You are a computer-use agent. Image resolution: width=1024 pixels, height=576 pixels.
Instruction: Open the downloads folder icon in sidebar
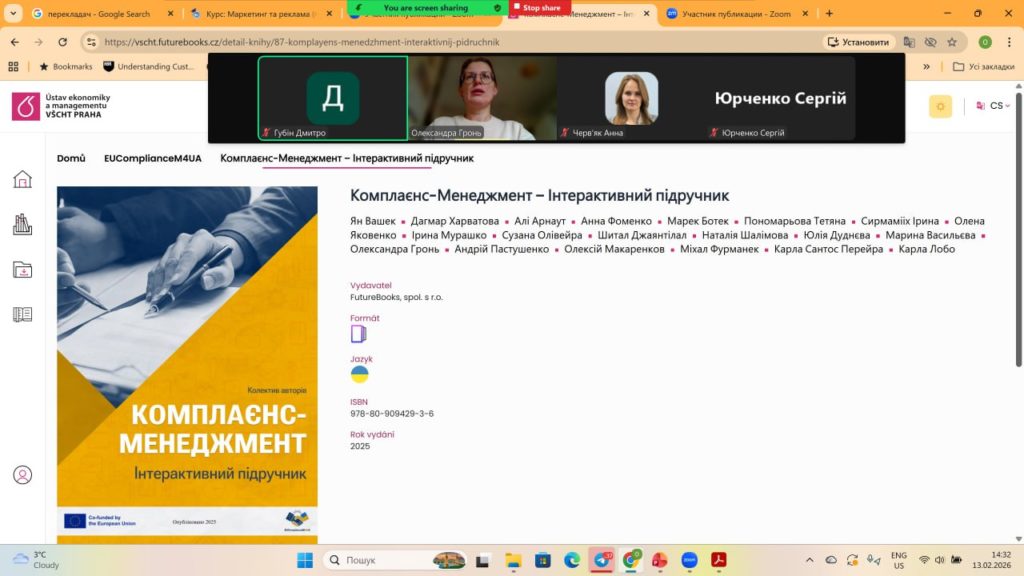(x=22, y=269)
